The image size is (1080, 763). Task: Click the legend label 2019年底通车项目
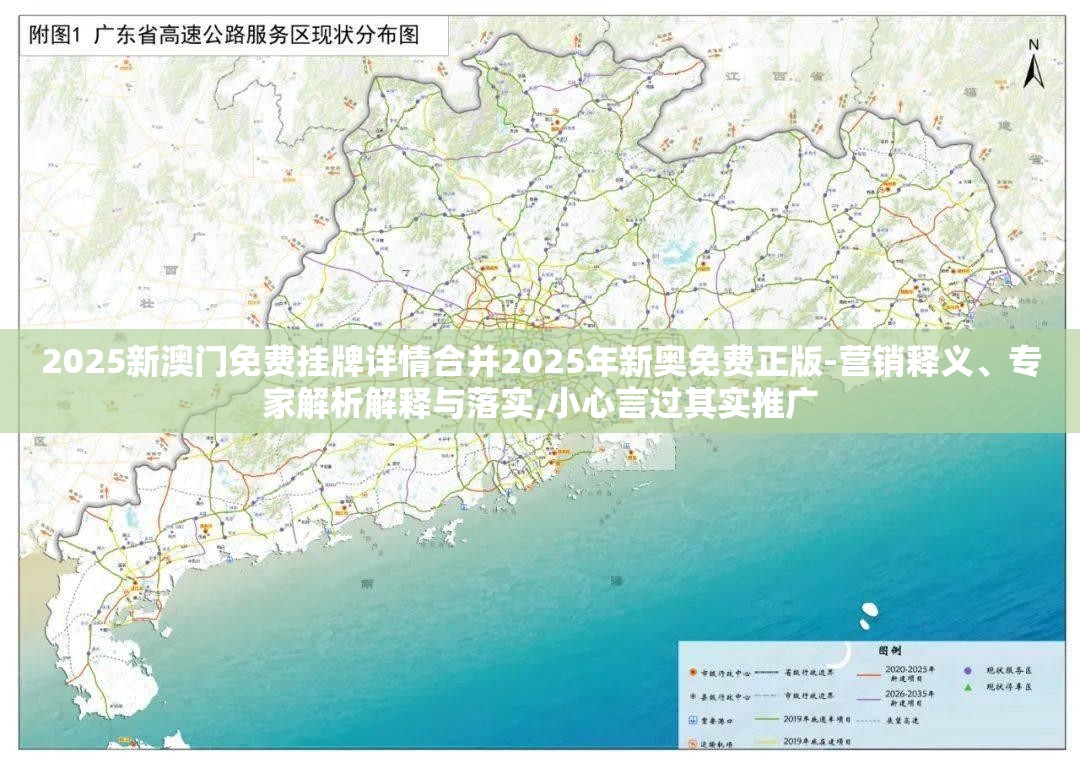click(818, 720)
